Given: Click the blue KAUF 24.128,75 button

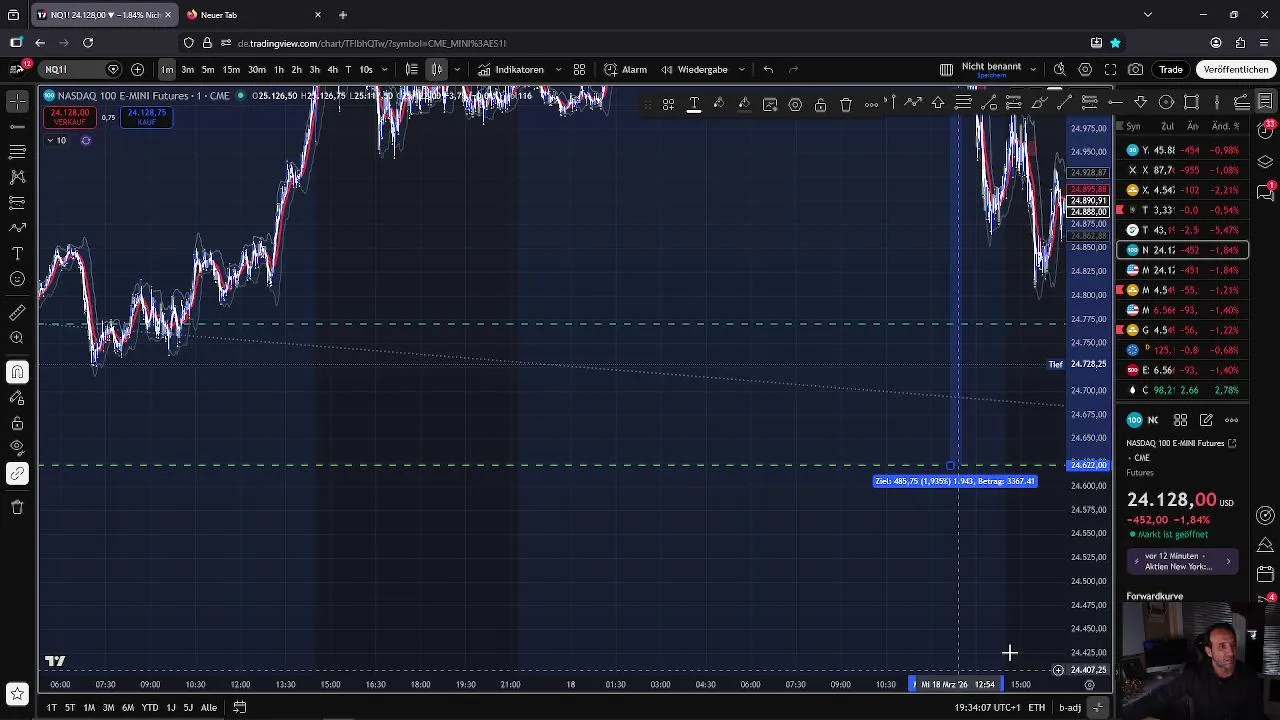Looking at the screenshot, I should pos(146,116).
